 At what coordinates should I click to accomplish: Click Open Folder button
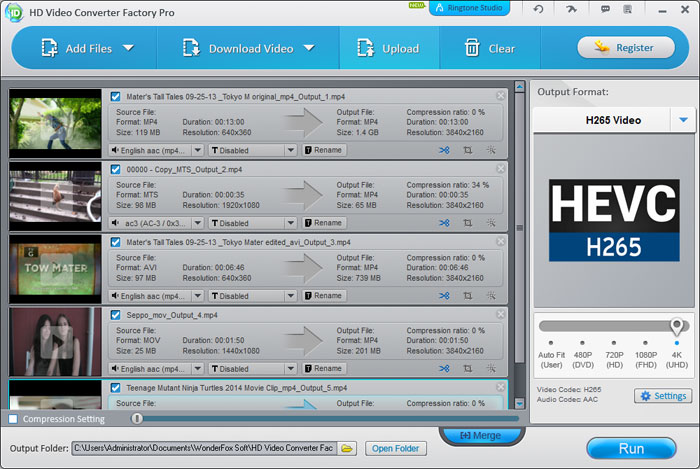[x=396, y=448]
